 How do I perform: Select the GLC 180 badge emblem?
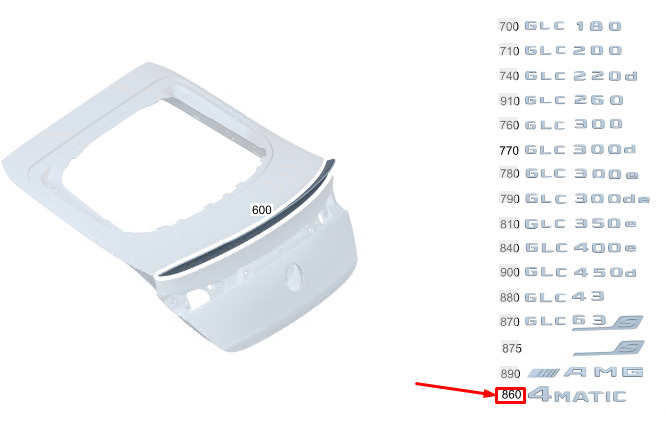[573, 26]
